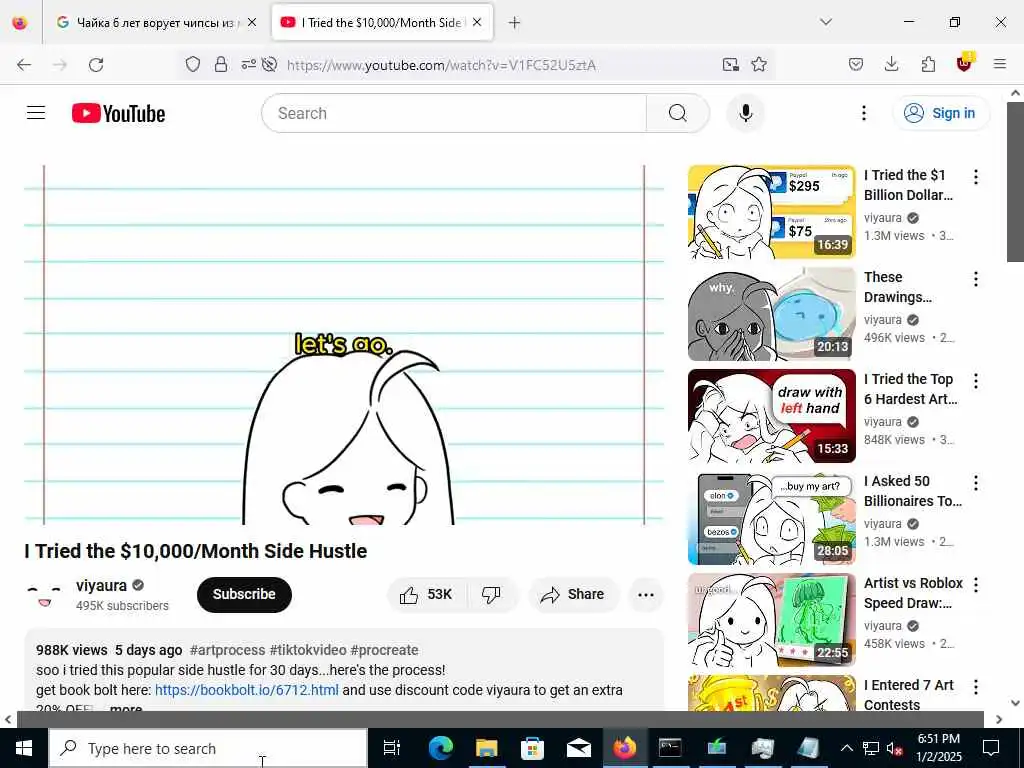This screenshot has height=768, width=1024.
Task: Go to the YouTube home logo
Action: (x=118, y=113)
